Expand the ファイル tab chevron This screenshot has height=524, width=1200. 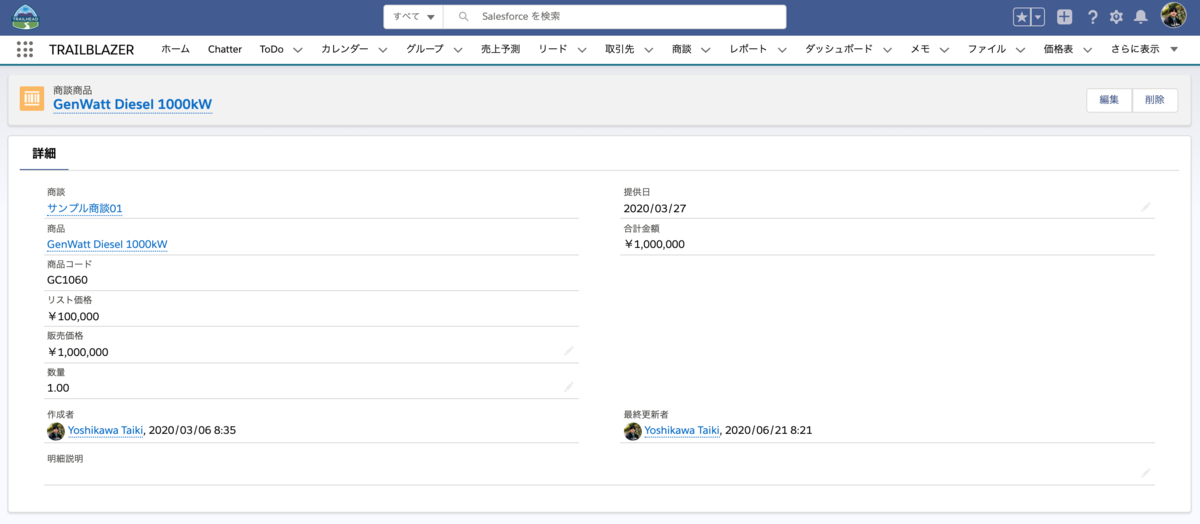click(1021, 49)
